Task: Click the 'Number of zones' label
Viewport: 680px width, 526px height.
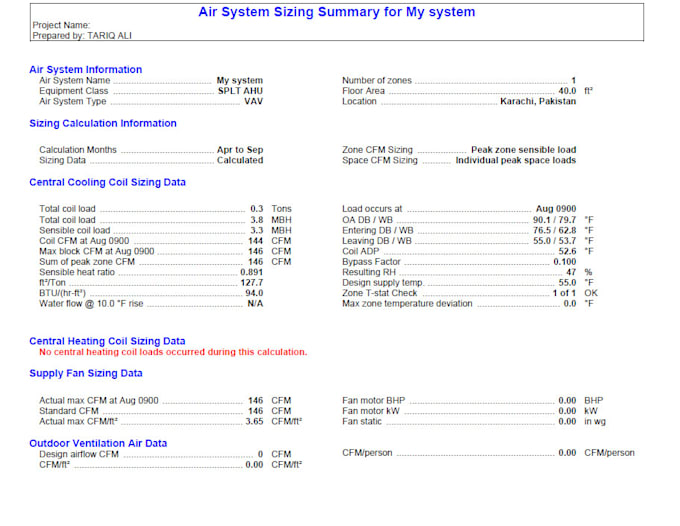Action: 376,80
